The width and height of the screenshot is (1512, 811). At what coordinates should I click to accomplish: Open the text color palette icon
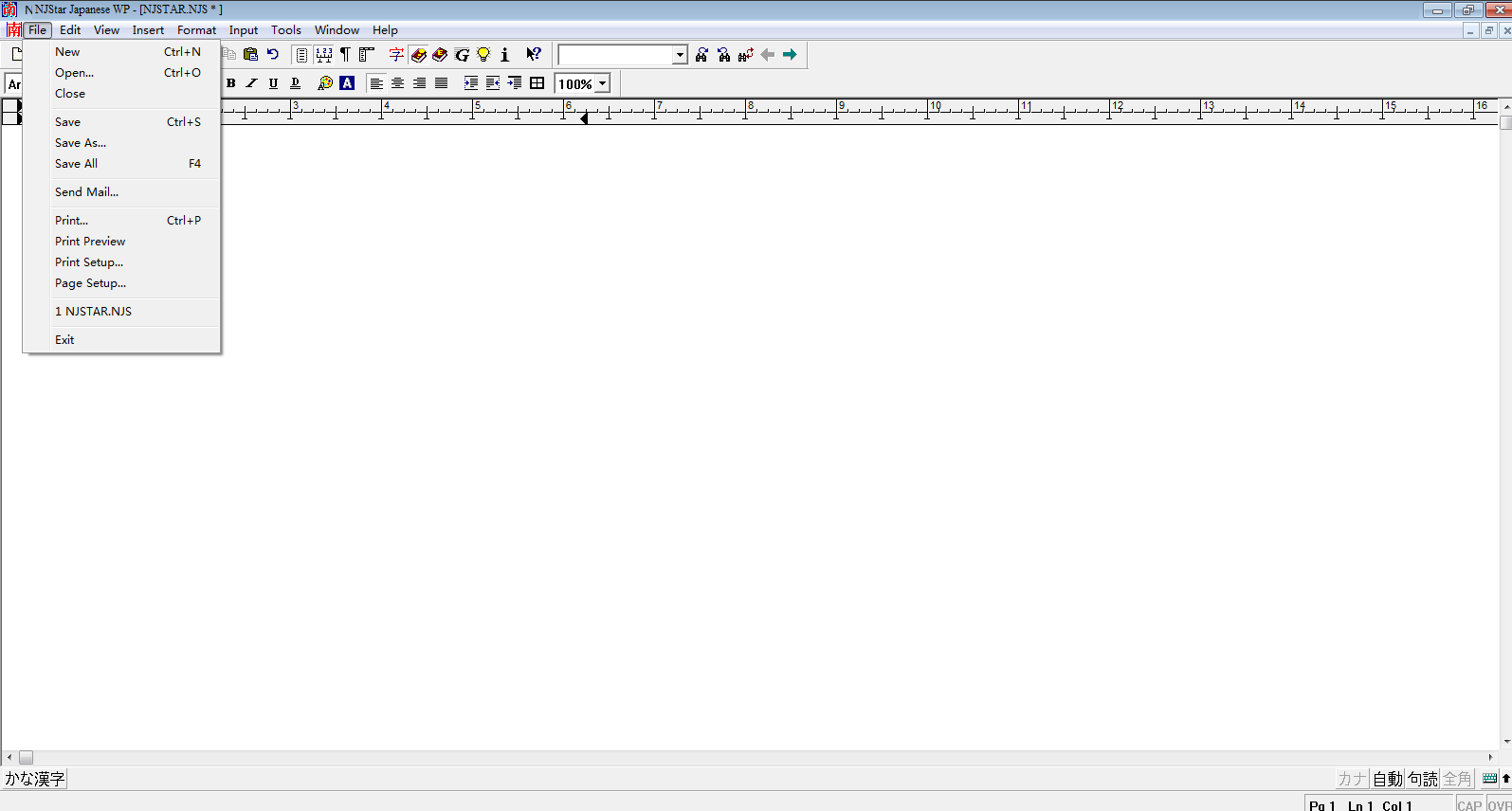(x=325, y=83)
